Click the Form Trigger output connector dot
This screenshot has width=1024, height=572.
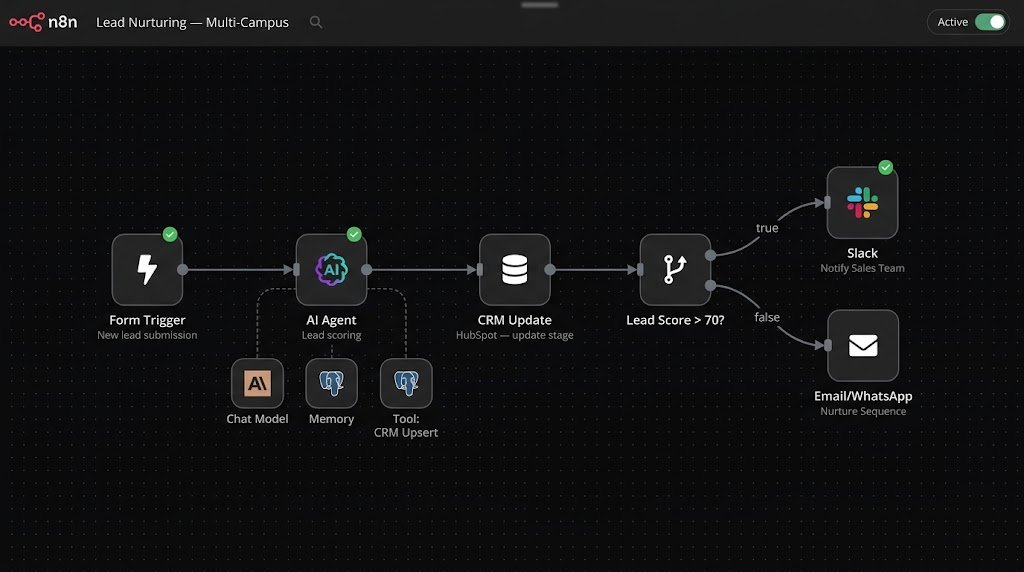183,270
